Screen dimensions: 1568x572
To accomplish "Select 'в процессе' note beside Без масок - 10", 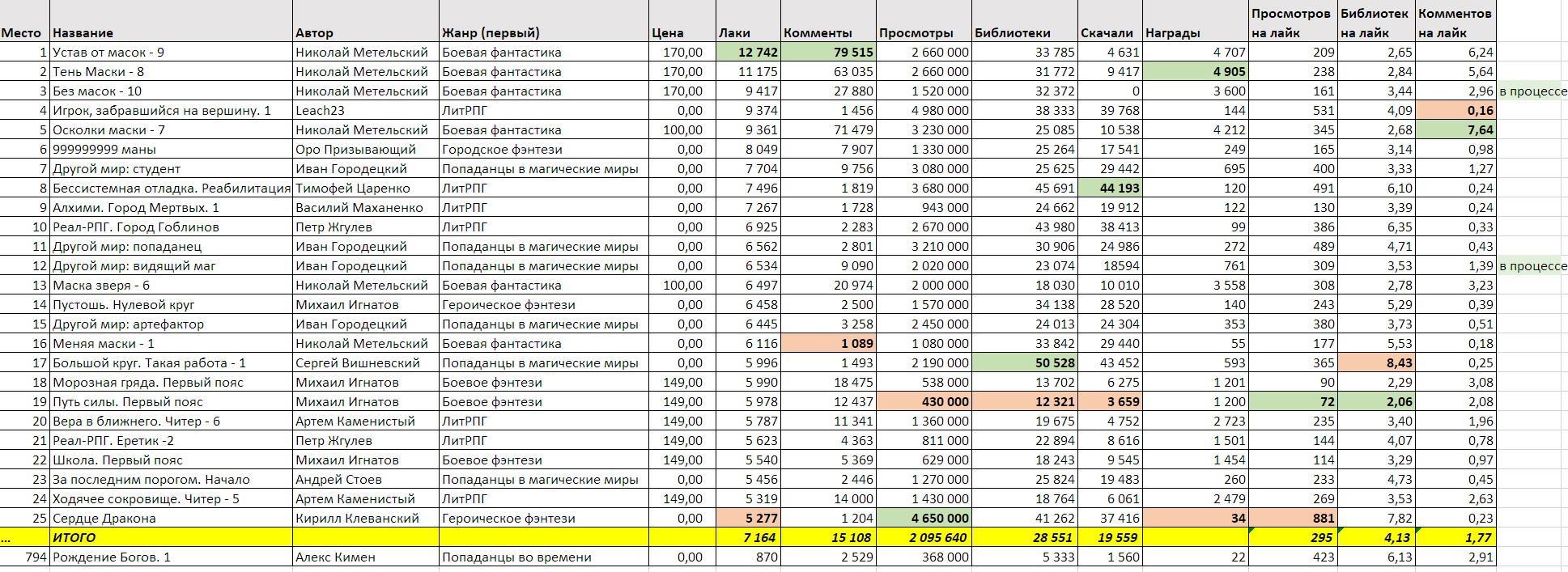I will 1532,91.
